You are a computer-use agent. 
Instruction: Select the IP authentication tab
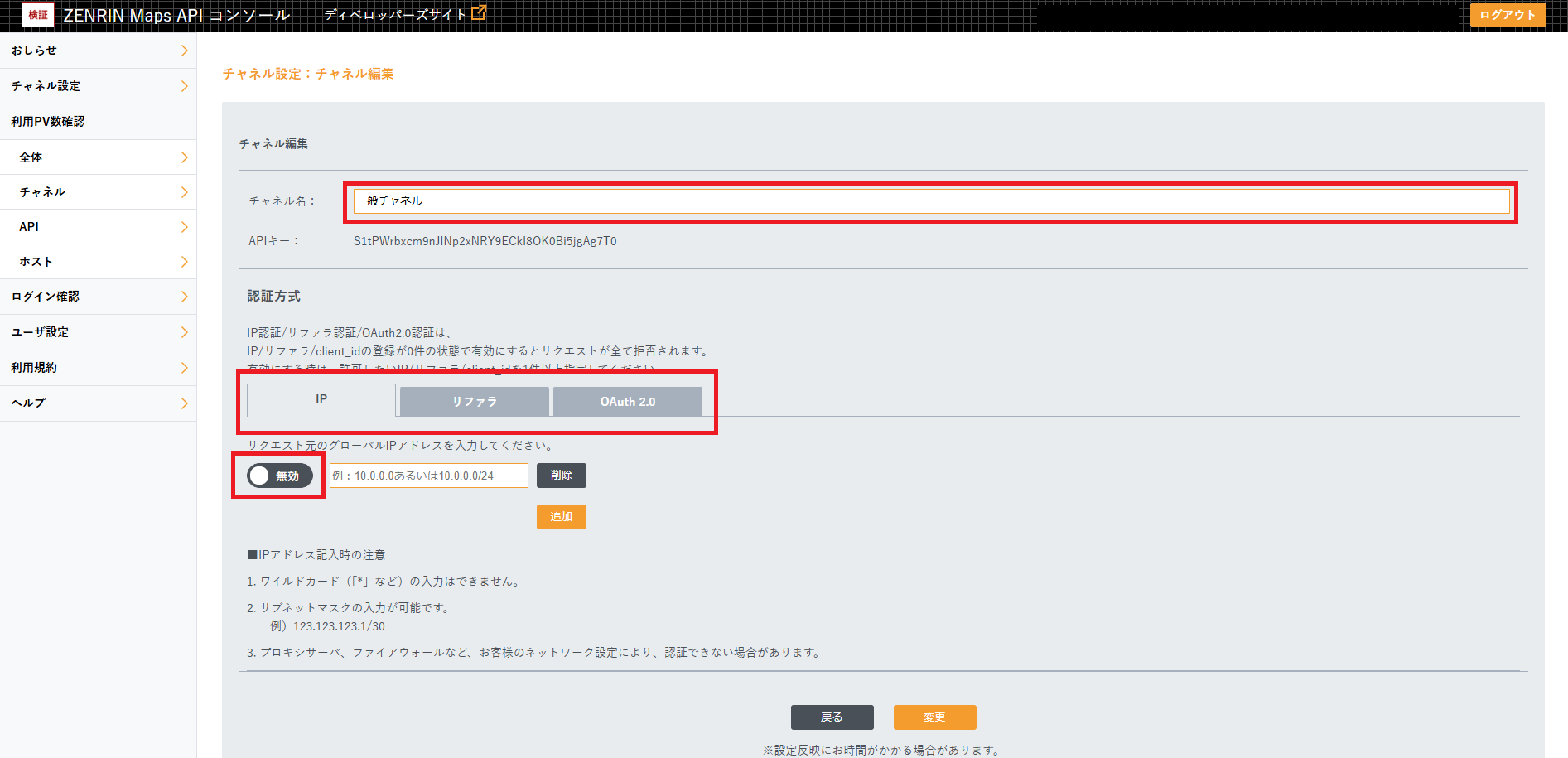321,398
